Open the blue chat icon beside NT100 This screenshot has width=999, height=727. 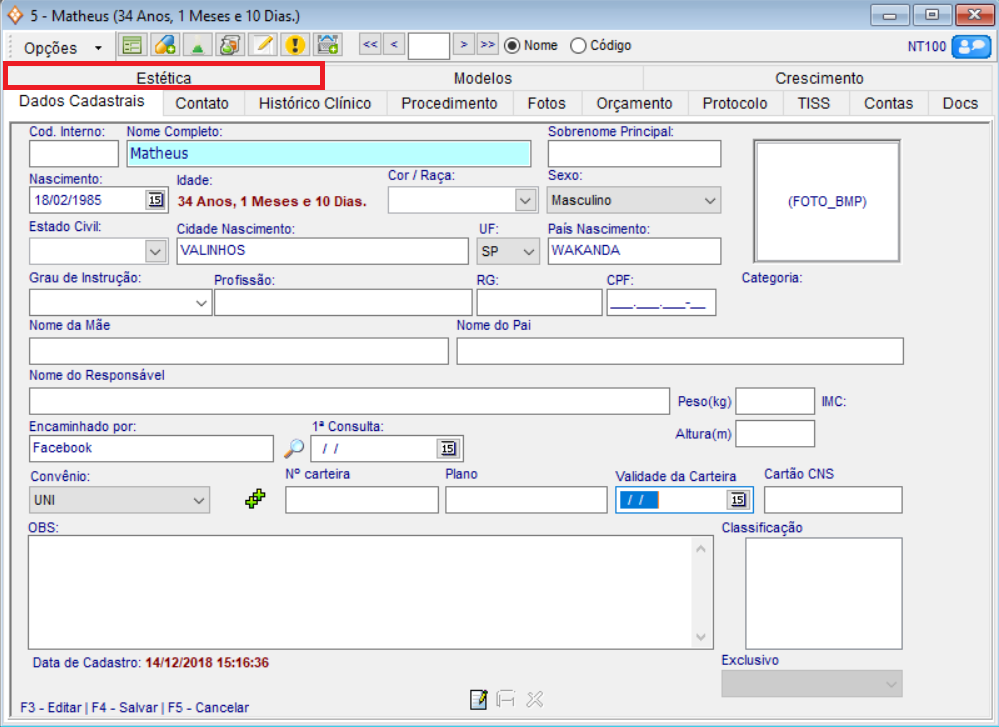[970, 46]
